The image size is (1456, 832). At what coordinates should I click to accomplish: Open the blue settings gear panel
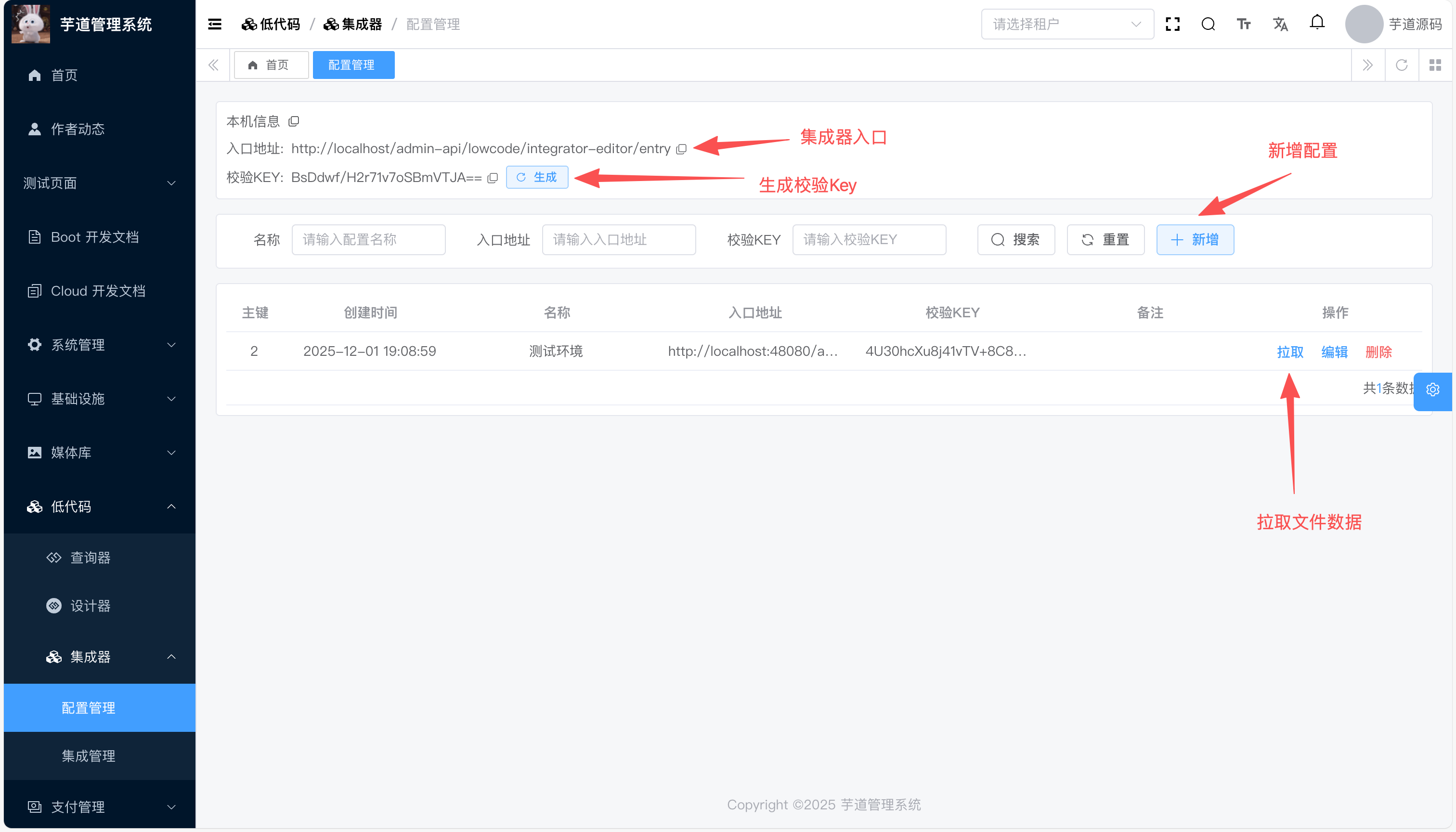coord(1432,390)
